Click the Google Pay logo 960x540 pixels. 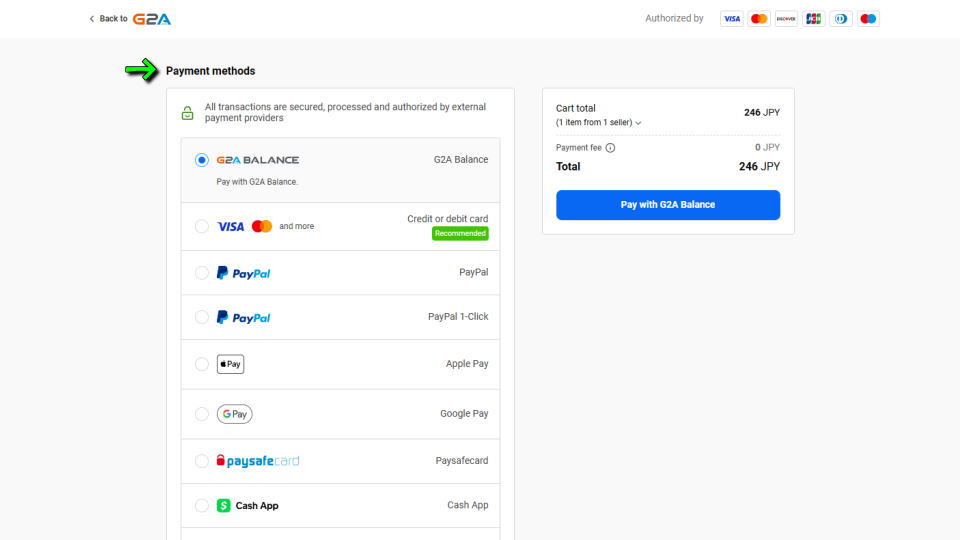(x=234, y=414)
